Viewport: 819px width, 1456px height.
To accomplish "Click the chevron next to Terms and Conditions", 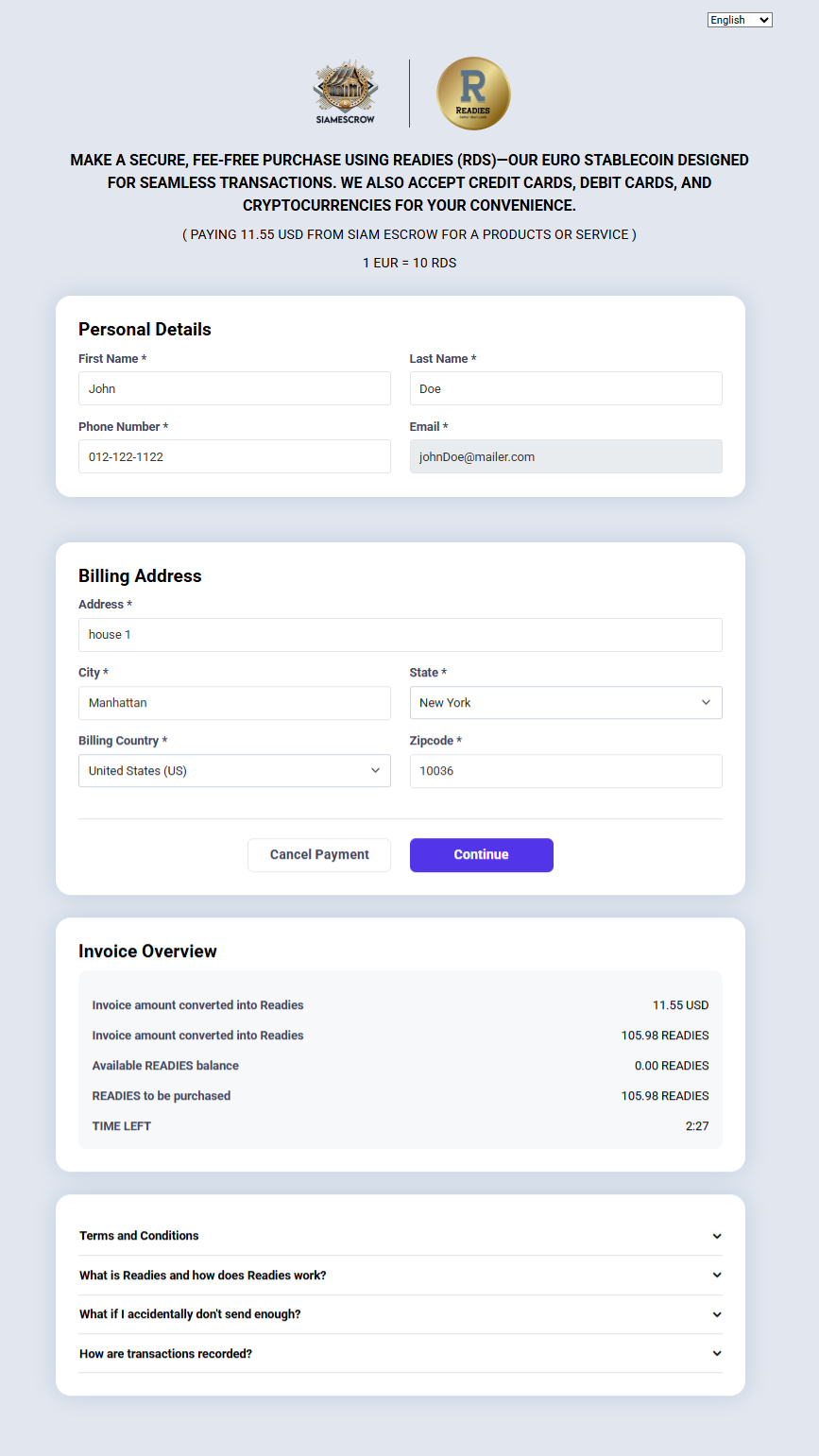I will point(717,1236).
